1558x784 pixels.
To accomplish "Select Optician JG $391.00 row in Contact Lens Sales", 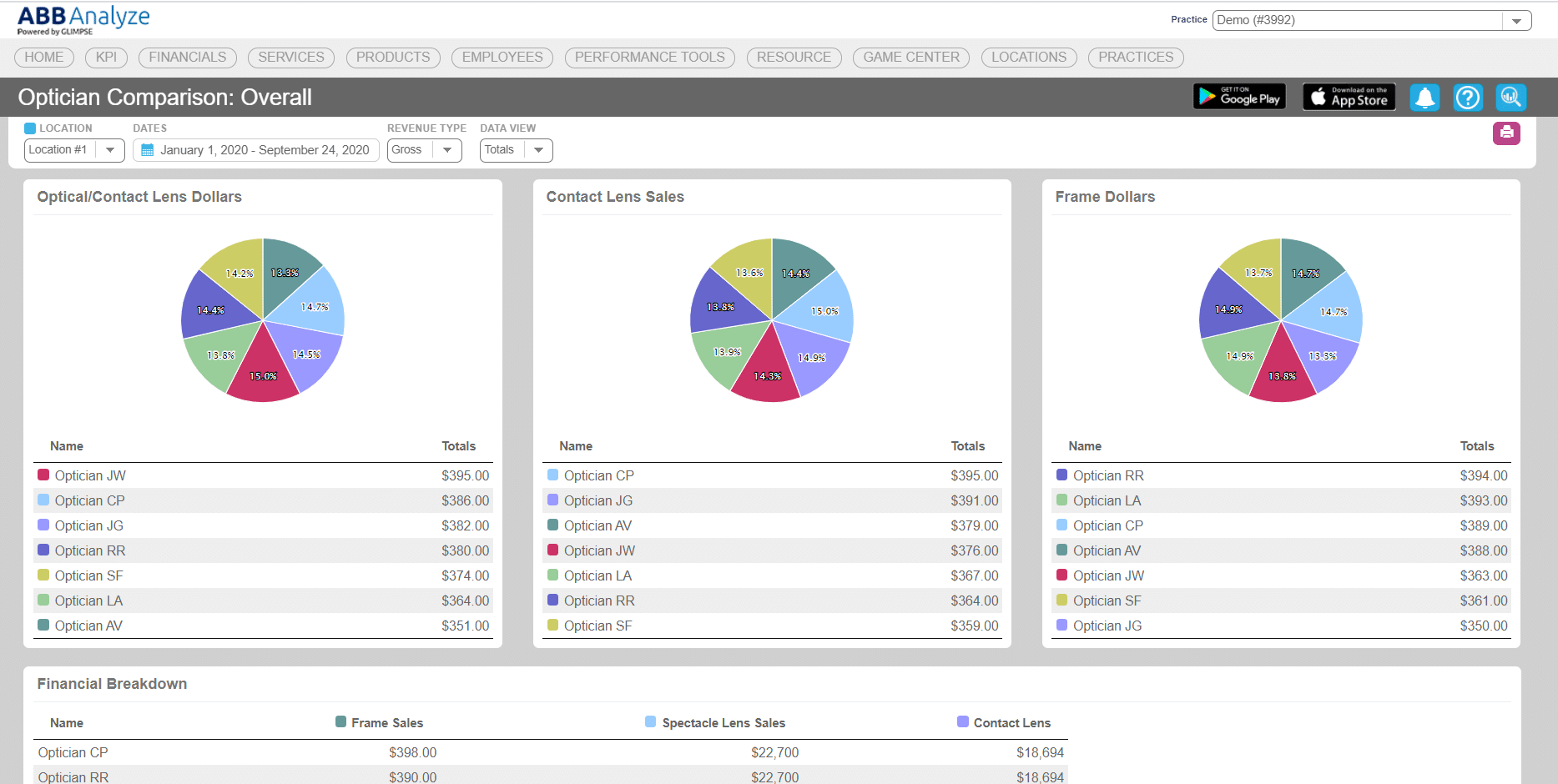I will [x=772, y=500].
